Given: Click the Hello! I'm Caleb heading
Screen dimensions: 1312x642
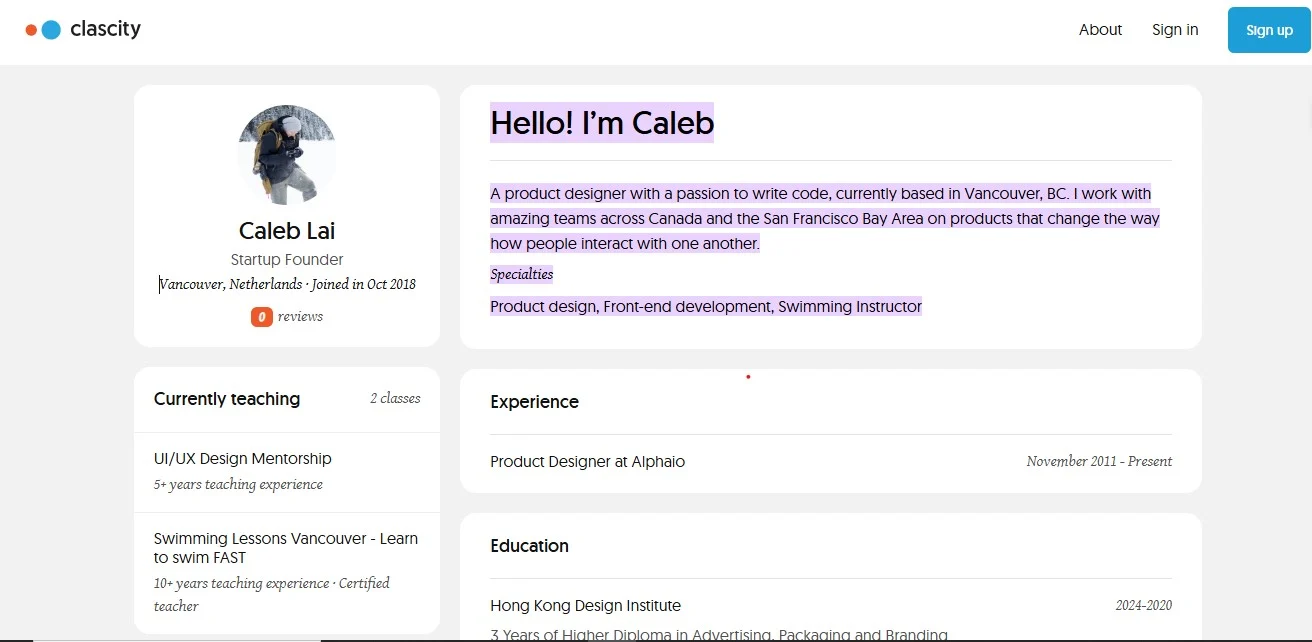Looking at the screenshot, I should (x=602, y=123).
